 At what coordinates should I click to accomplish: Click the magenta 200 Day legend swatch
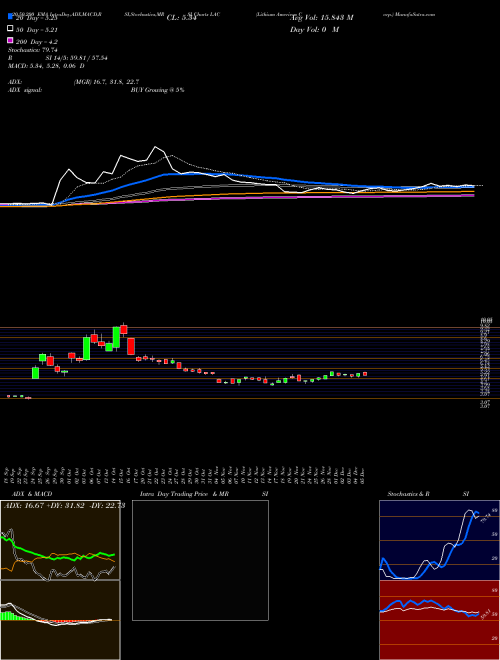pos(10,41)
